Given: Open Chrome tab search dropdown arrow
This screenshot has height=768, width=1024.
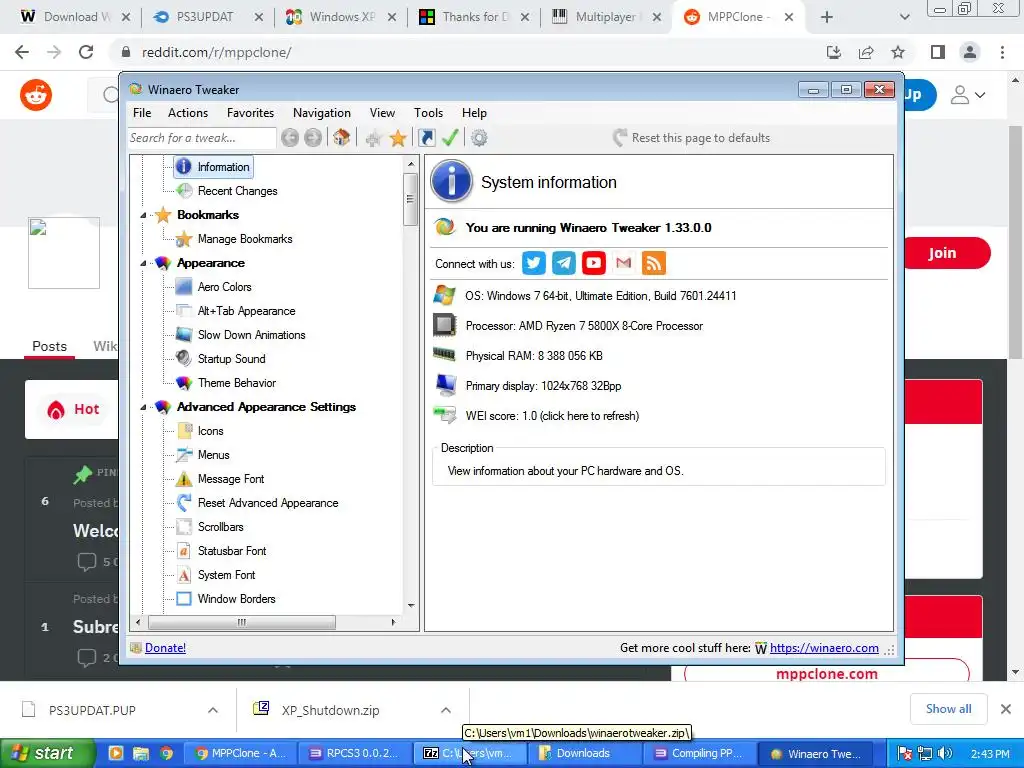Looking at the screenshot, I should [x=904, y=17].
